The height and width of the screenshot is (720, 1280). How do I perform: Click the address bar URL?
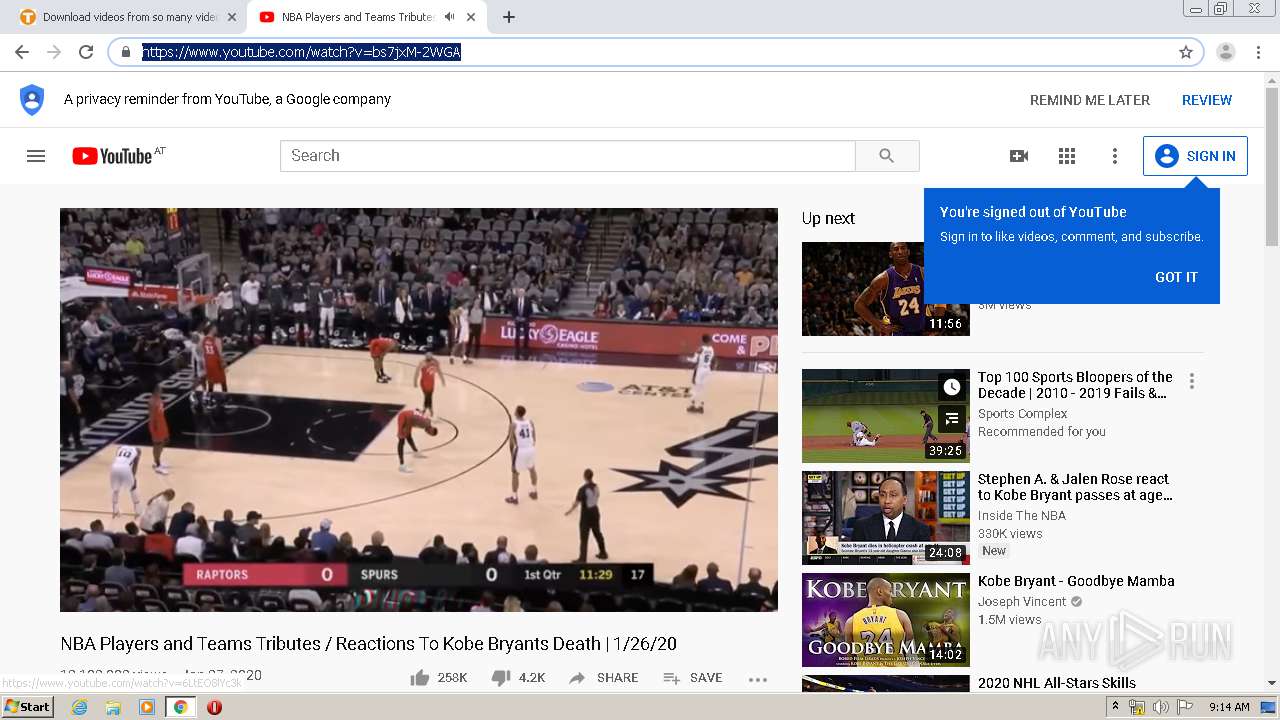301,52
